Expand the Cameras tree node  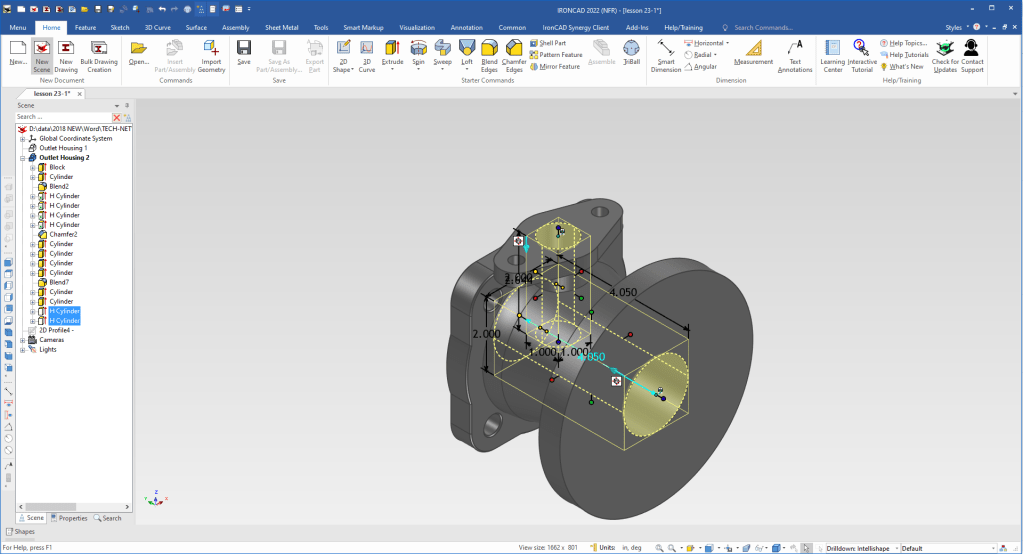click(x=23, y=340)
